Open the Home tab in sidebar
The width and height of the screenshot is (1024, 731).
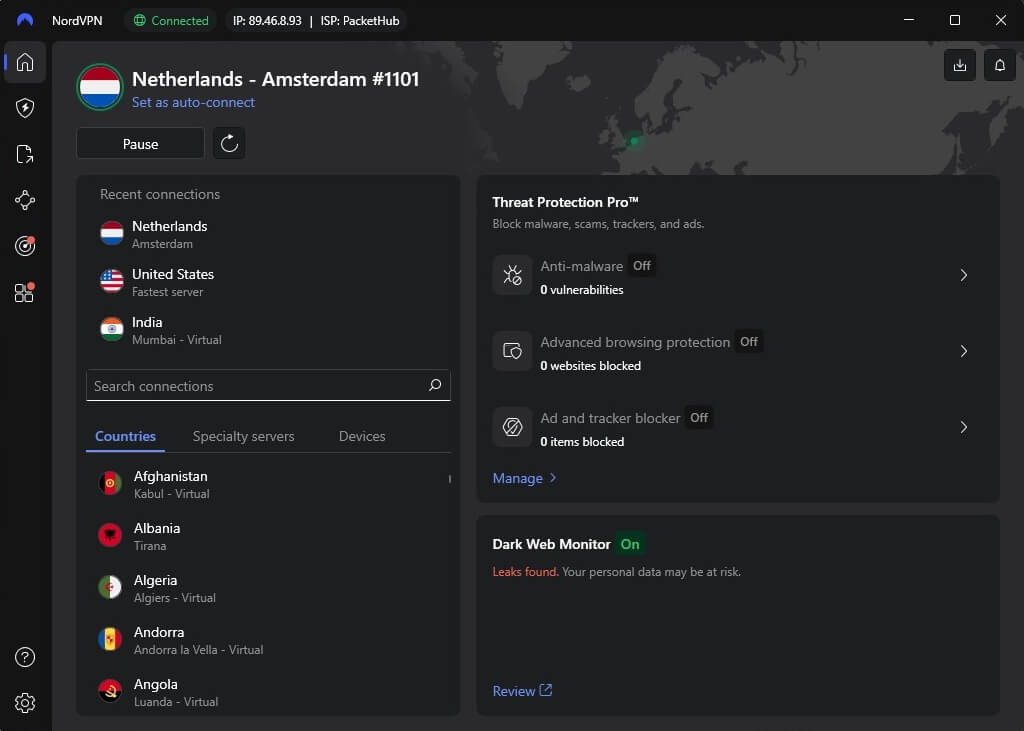click(25, 62)
